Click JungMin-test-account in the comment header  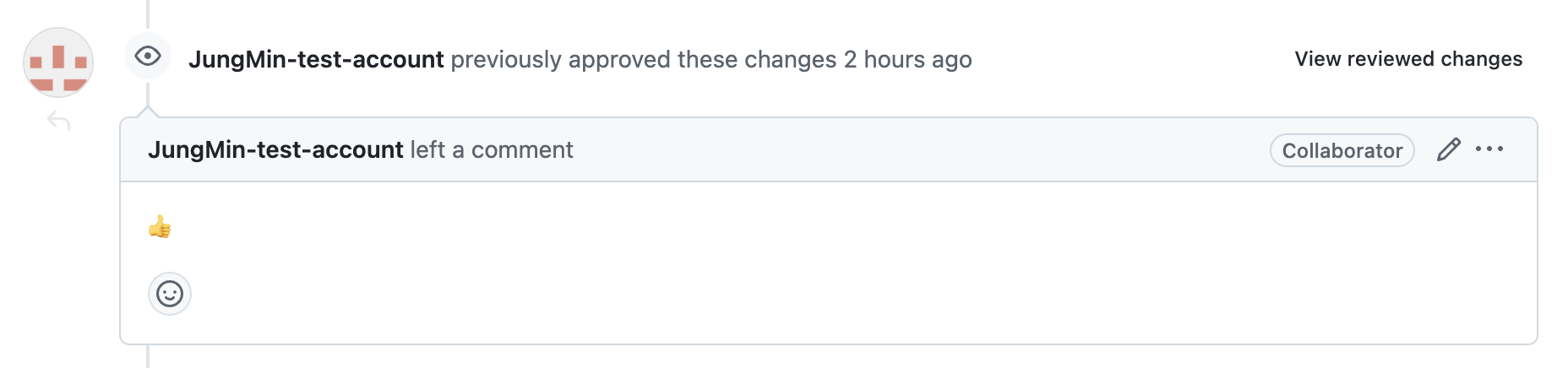(275, 150)
